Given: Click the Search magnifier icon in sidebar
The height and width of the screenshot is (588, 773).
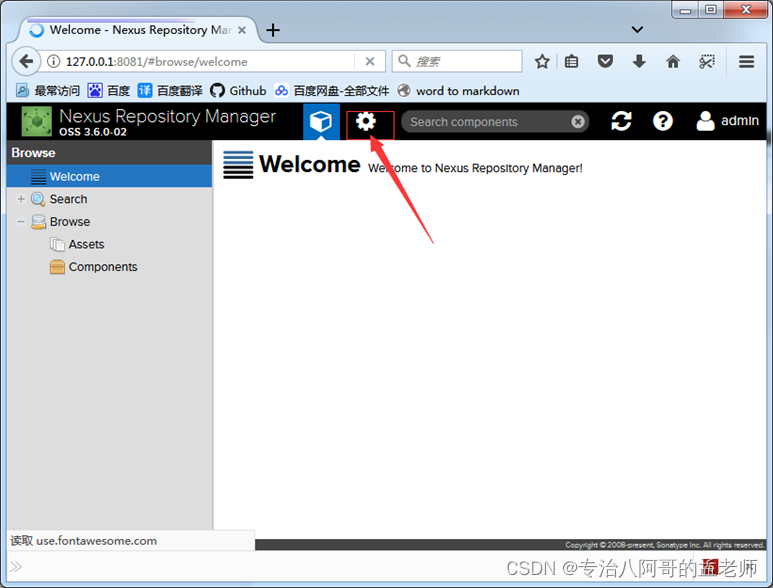Looking at the screenshot, I should [x=38, y=199].
